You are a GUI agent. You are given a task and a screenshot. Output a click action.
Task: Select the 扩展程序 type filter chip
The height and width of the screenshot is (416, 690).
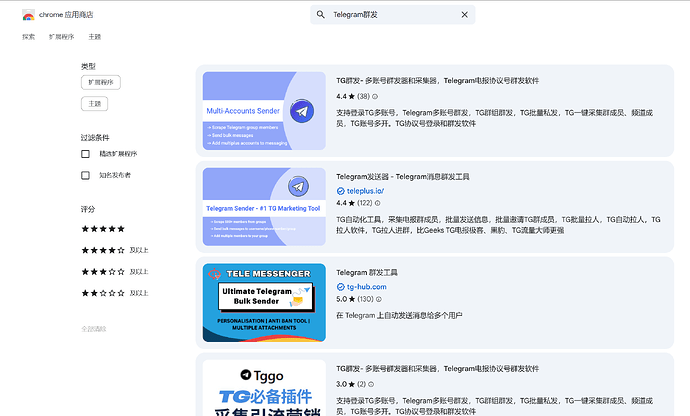pos(101,82)
